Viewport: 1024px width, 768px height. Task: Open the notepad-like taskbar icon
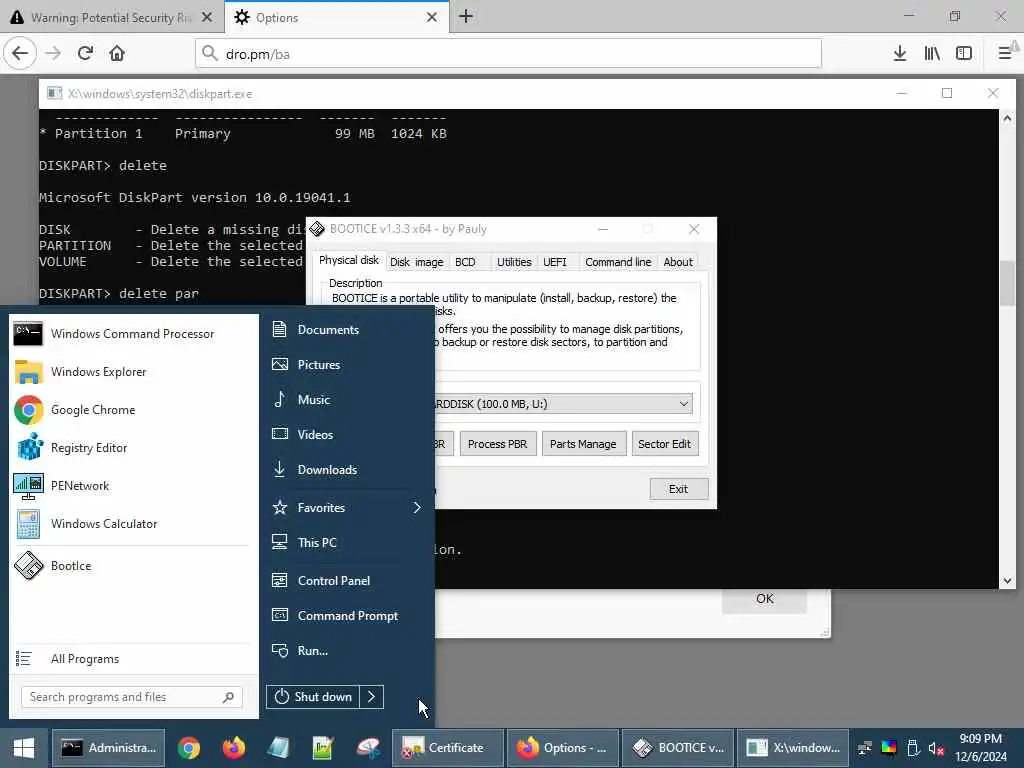[x=279, y=748]
